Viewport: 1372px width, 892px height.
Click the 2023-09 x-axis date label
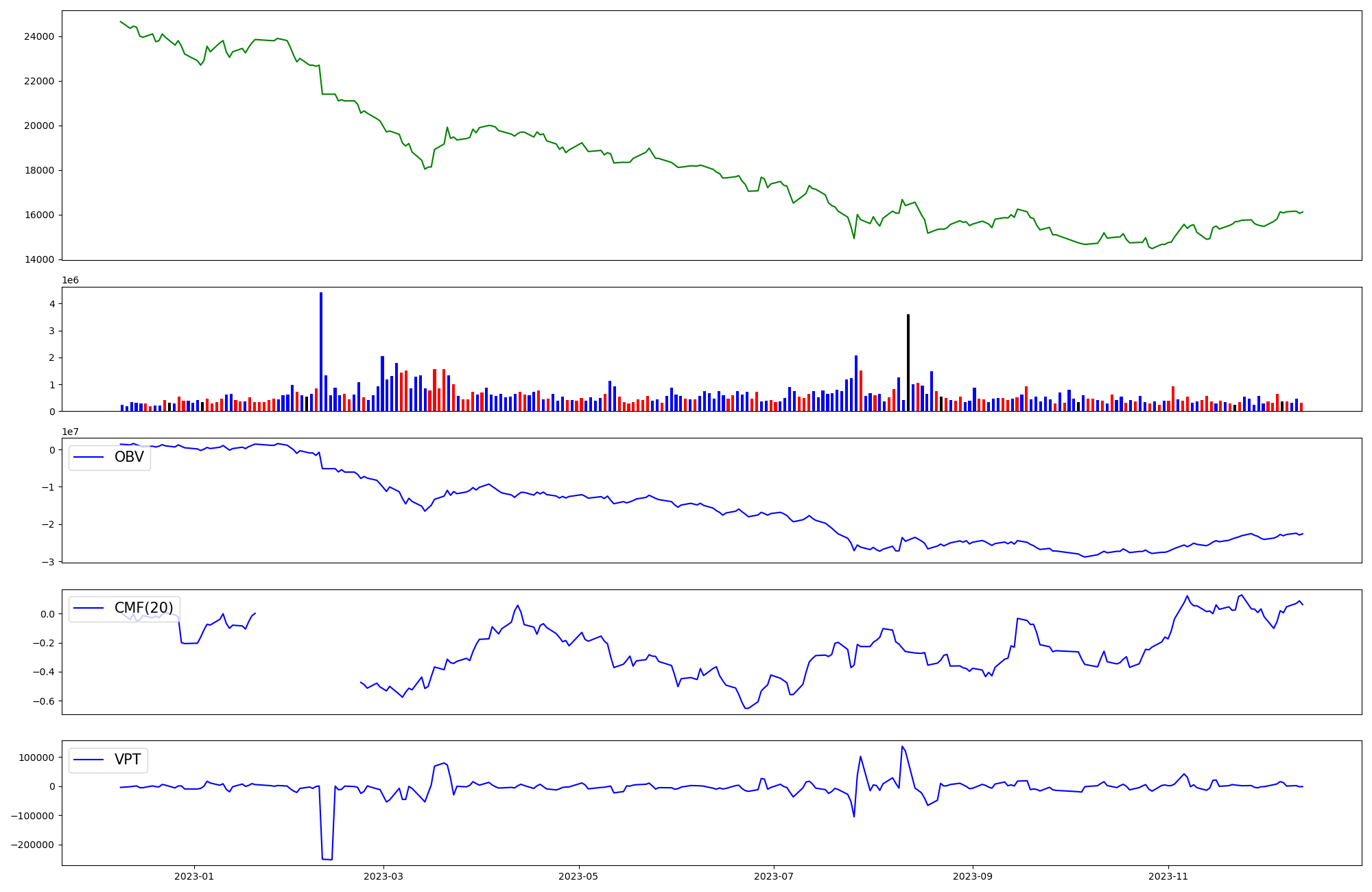point(973,876)
